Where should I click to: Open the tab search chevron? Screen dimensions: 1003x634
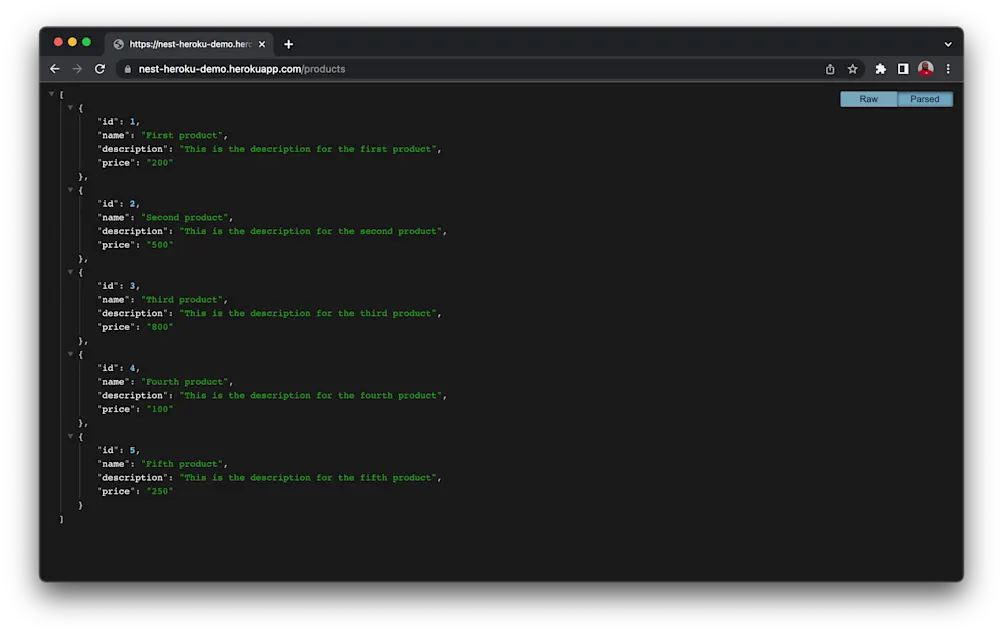pos(947,43)
